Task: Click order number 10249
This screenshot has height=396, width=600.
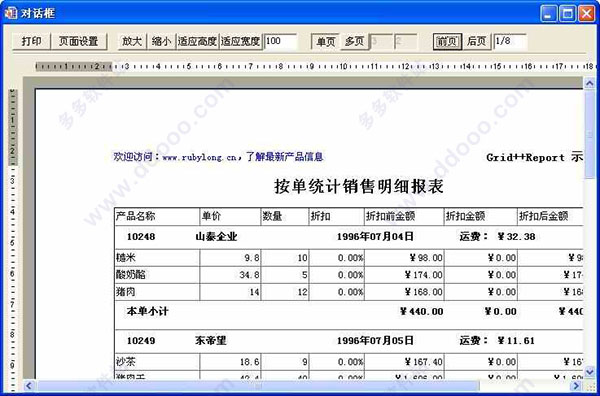Action: tap(141, 341)
